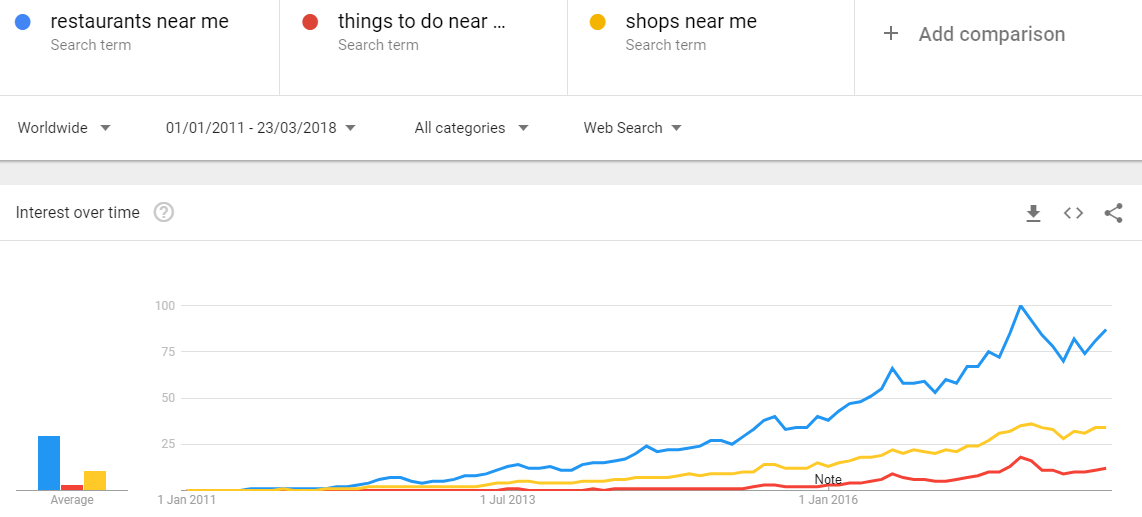The height and width of the screenshot is (517, 1142).
Task: Open help icon beside Interest over time
Action: pyautogui.click(x=164, y=213)
